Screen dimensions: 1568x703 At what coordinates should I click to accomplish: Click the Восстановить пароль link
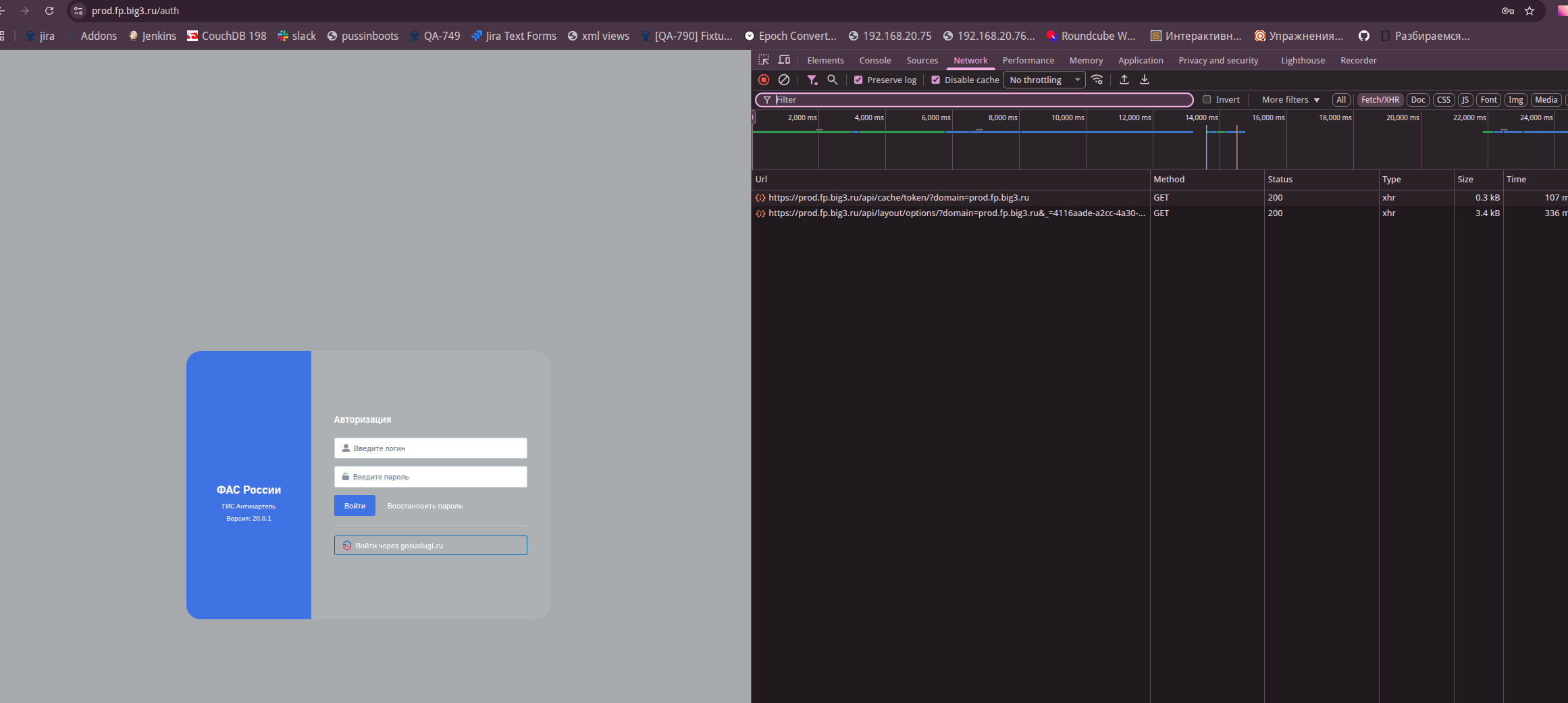[425, 506]
